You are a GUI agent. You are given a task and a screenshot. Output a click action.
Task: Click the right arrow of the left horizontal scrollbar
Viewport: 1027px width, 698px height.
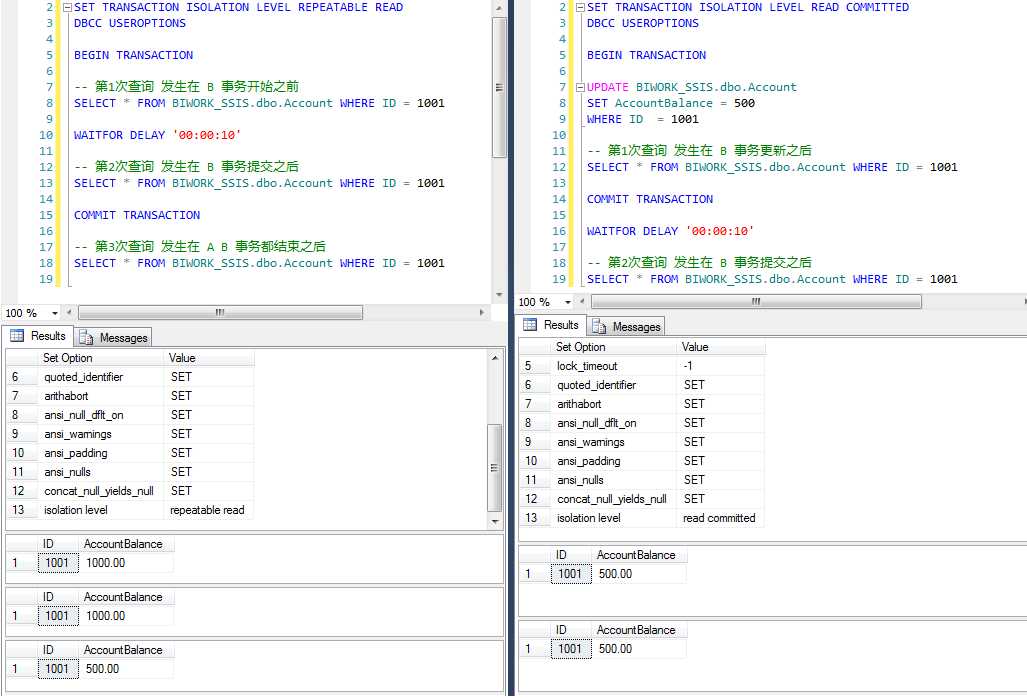482,312
